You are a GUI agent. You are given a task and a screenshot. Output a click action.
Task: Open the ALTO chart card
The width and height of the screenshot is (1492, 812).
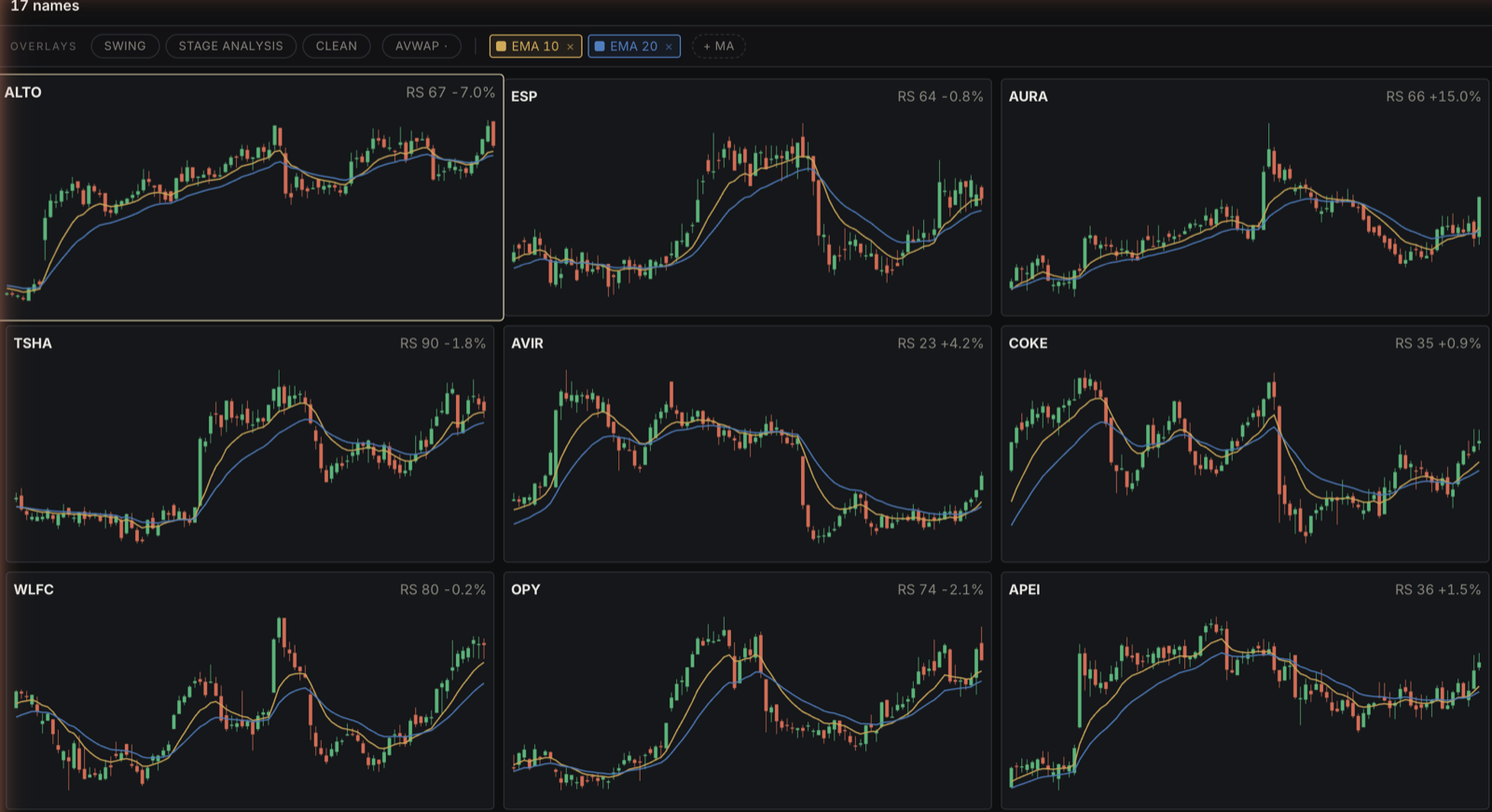tap(251, 198)
